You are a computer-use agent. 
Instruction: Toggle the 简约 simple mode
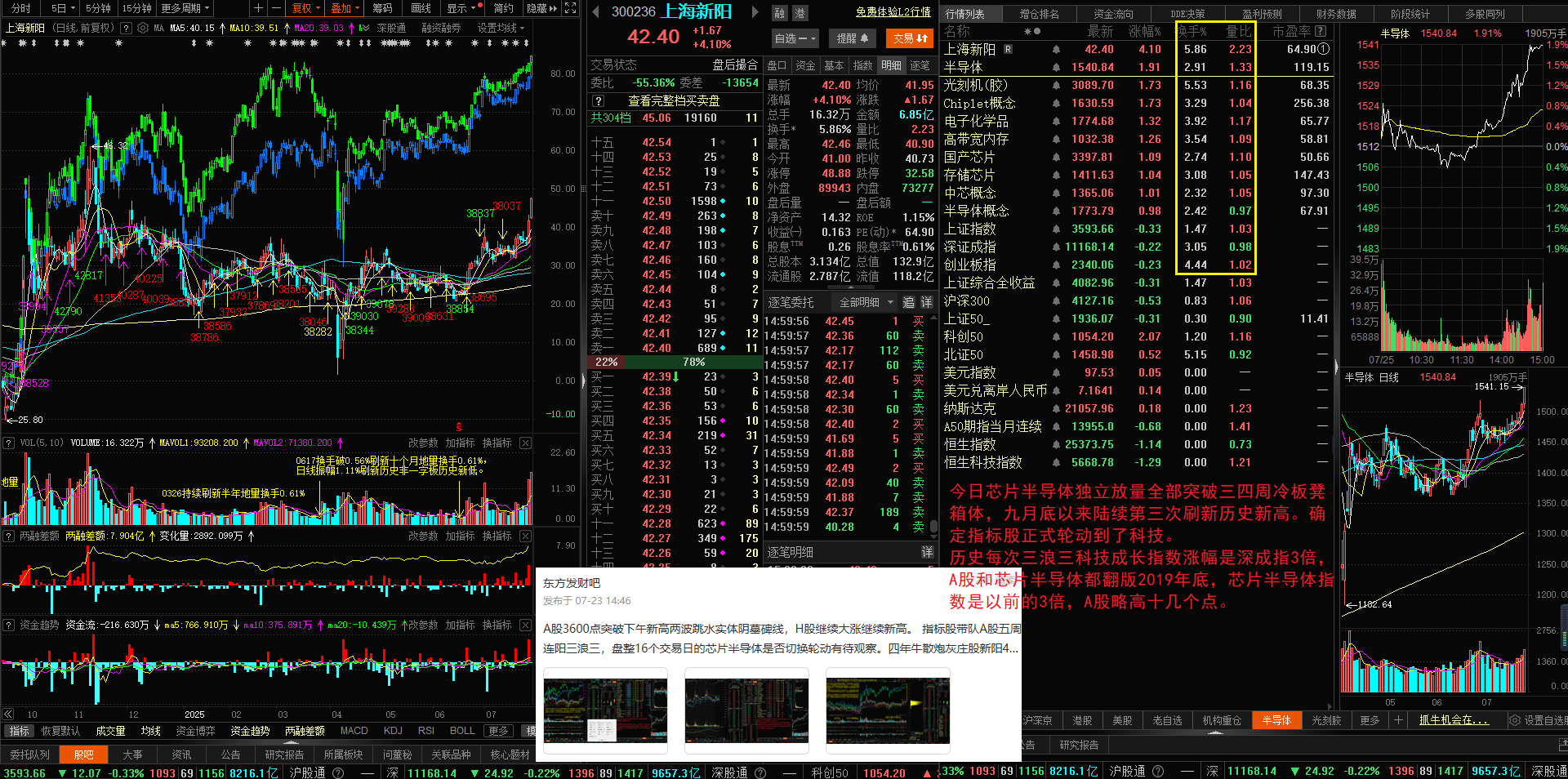click(x=504, y=8)
